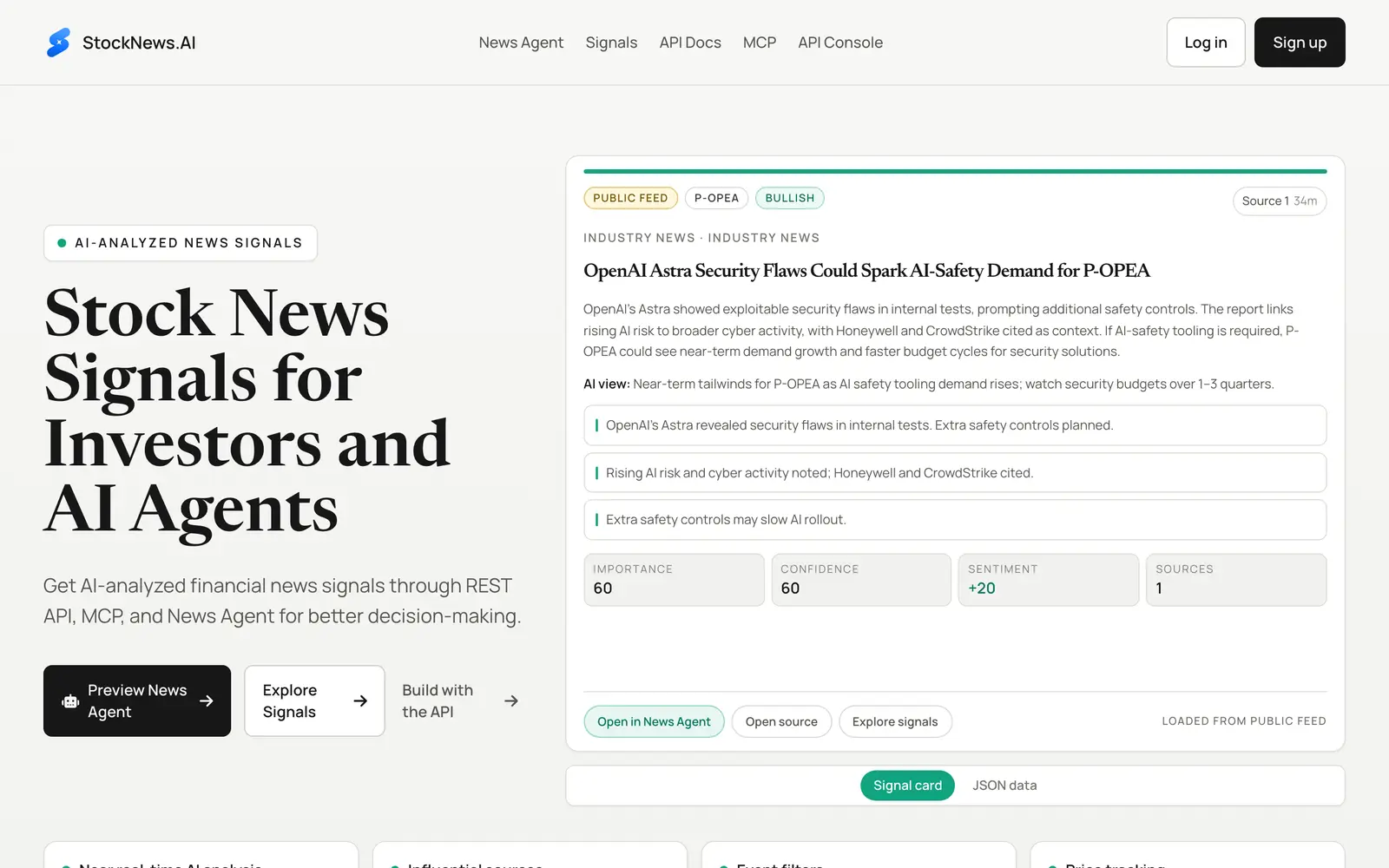Click the Build with the API link
Viewport: 1389px width, 868px height.
tap(460, 700)
